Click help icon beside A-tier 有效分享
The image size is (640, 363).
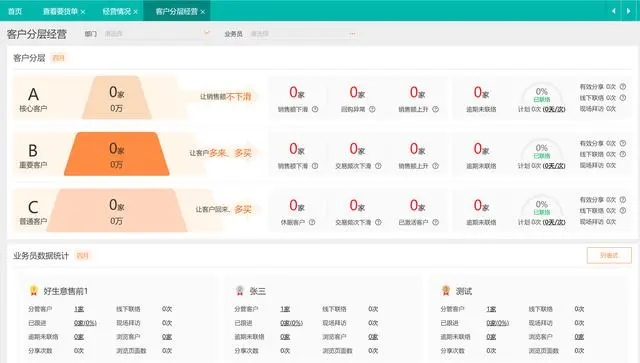[623, 87]
